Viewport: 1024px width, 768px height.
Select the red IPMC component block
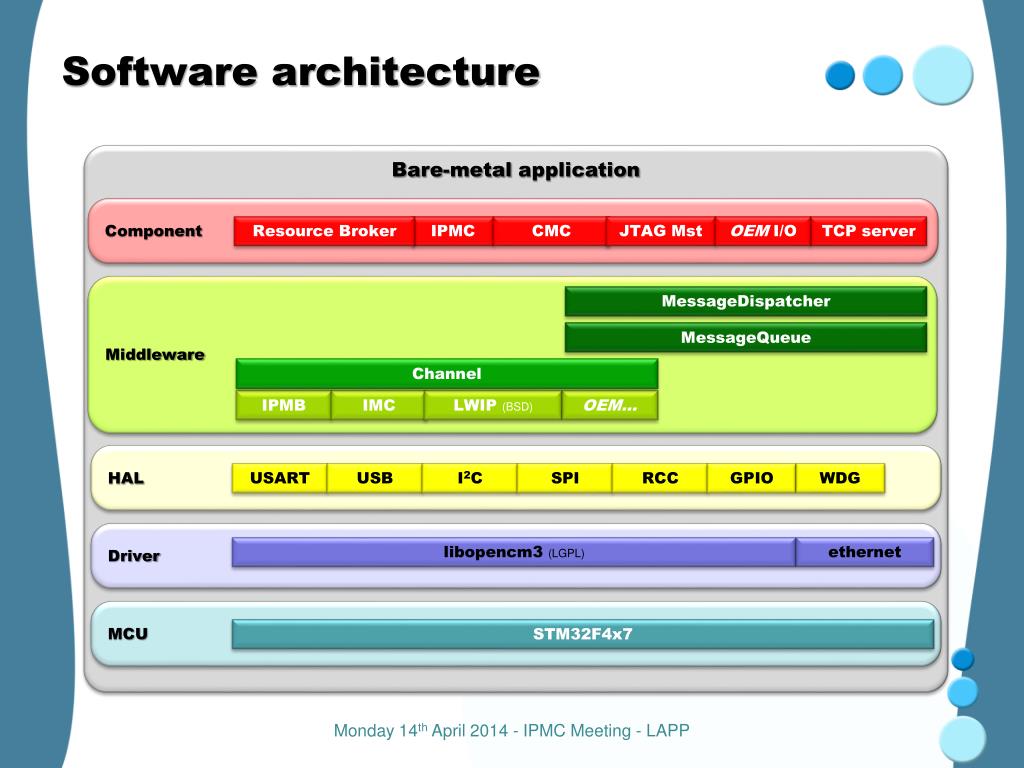[x=453, y=231]
